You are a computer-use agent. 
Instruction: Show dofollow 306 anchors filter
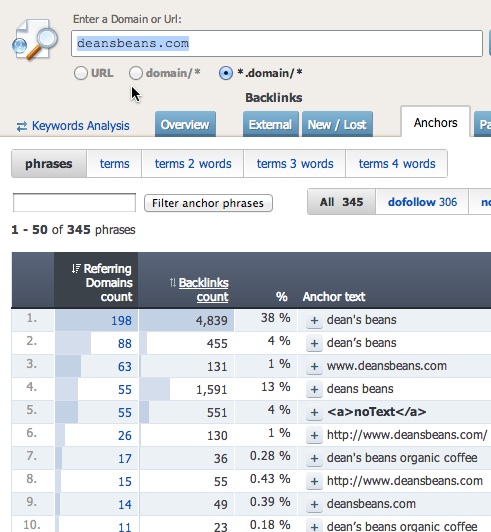click(422, 202)
